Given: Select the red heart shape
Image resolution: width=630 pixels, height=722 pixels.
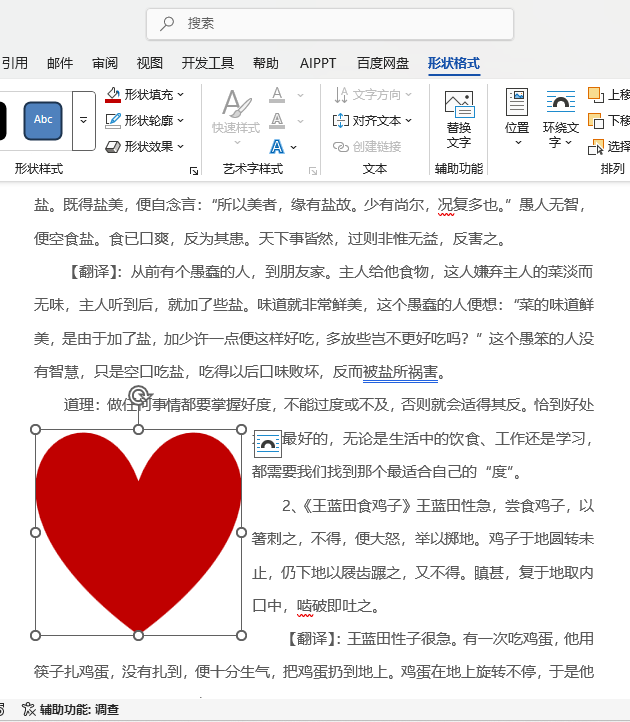Looking at the screenshot, I should 138,532.
